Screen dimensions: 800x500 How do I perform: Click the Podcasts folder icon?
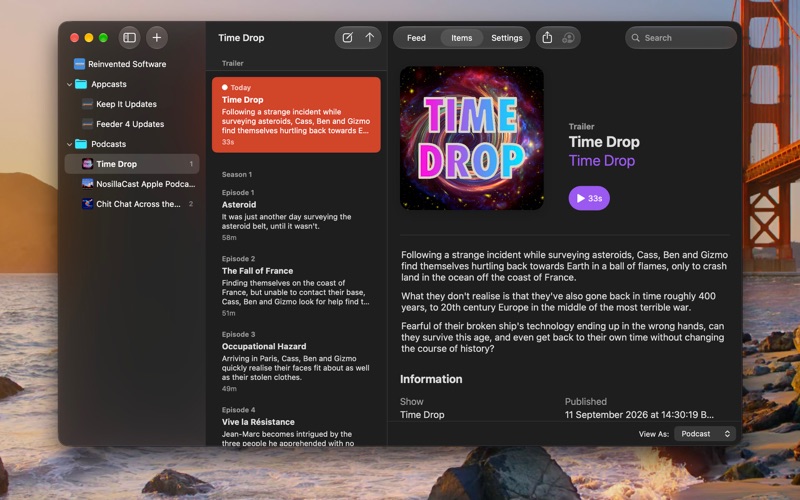pyautogui.click(x=81, y=144)
